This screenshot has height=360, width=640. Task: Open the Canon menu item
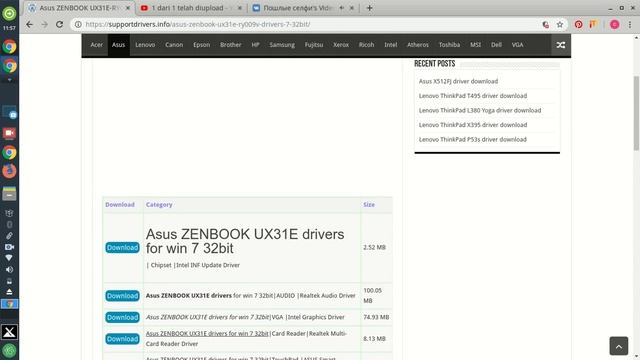click(174, 45)
